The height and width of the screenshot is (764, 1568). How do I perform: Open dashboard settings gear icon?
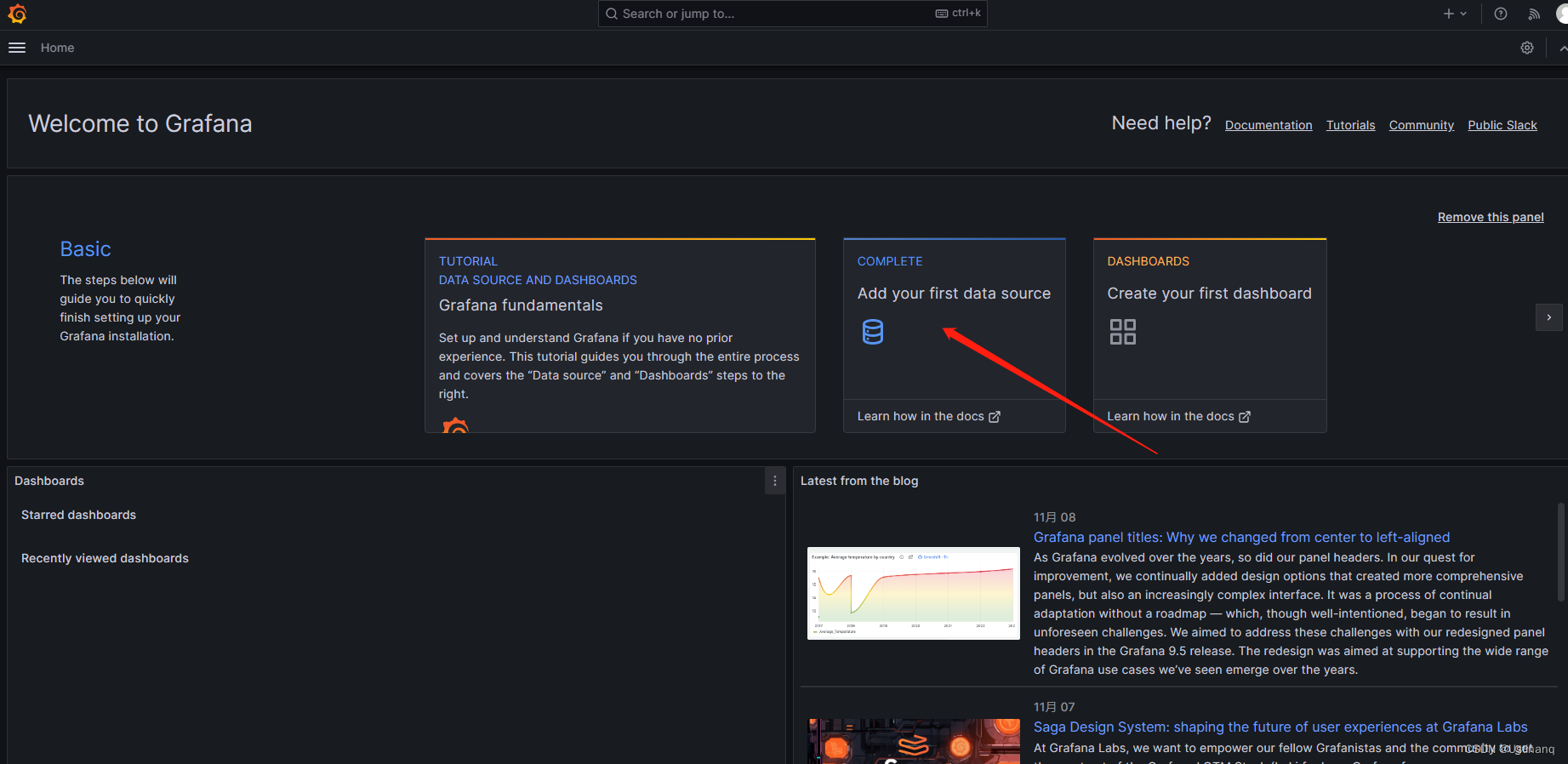pos(1527,48)
